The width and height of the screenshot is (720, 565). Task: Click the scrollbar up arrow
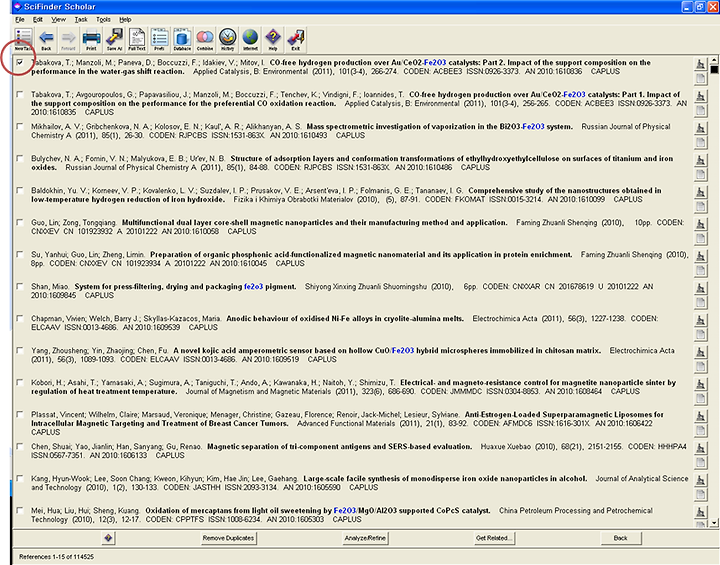(x=714, y=60)
